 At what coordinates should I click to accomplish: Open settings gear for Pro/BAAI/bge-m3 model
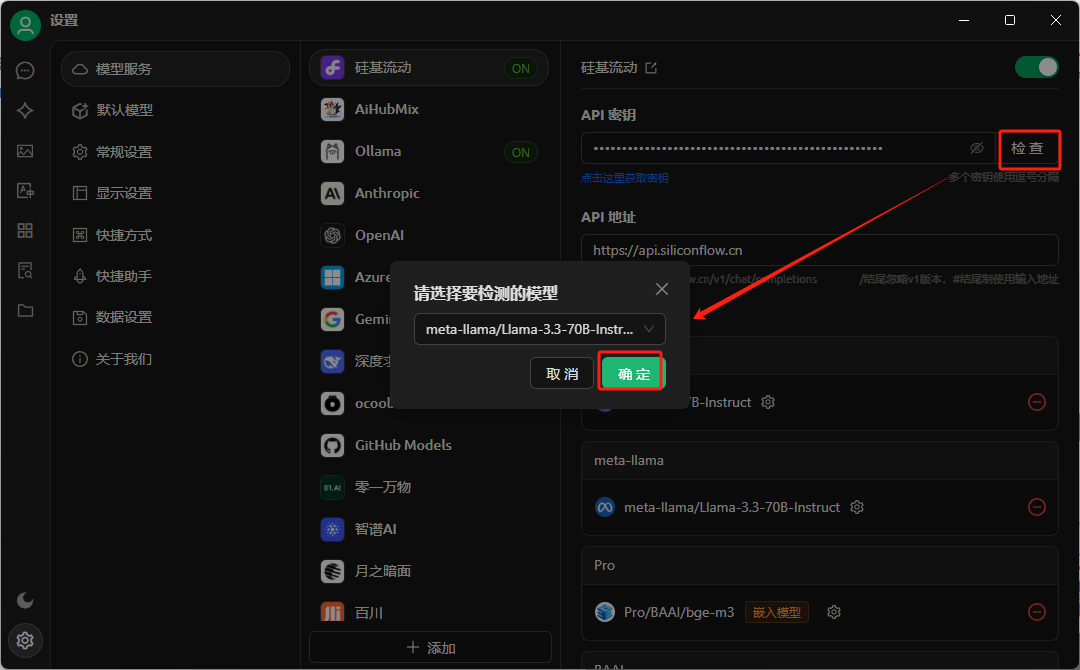[834, 612]
